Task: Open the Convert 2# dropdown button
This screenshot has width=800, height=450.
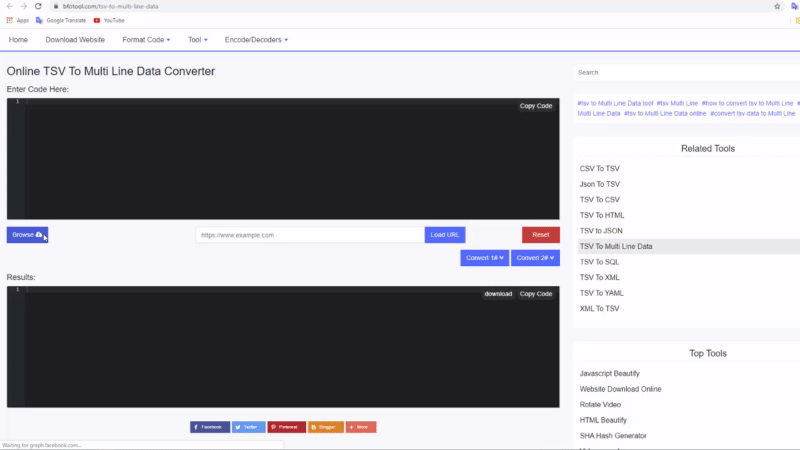Action: click(537, 258)
